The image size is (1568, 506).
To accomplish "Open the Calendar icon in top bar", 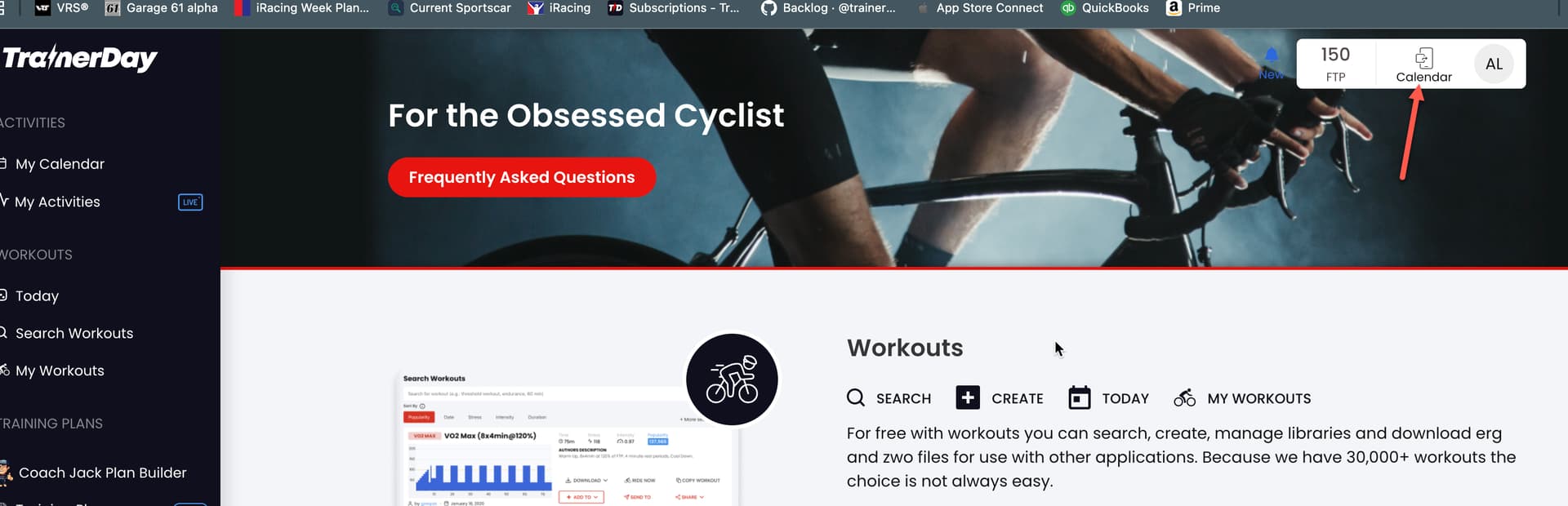I will click(1423, 58).
